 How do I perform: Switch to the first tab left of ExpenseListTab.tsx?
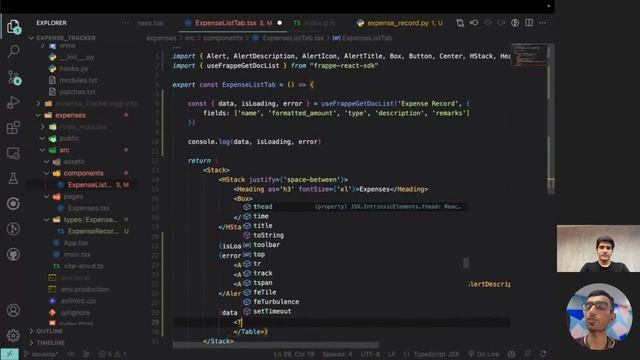point(150,23)
